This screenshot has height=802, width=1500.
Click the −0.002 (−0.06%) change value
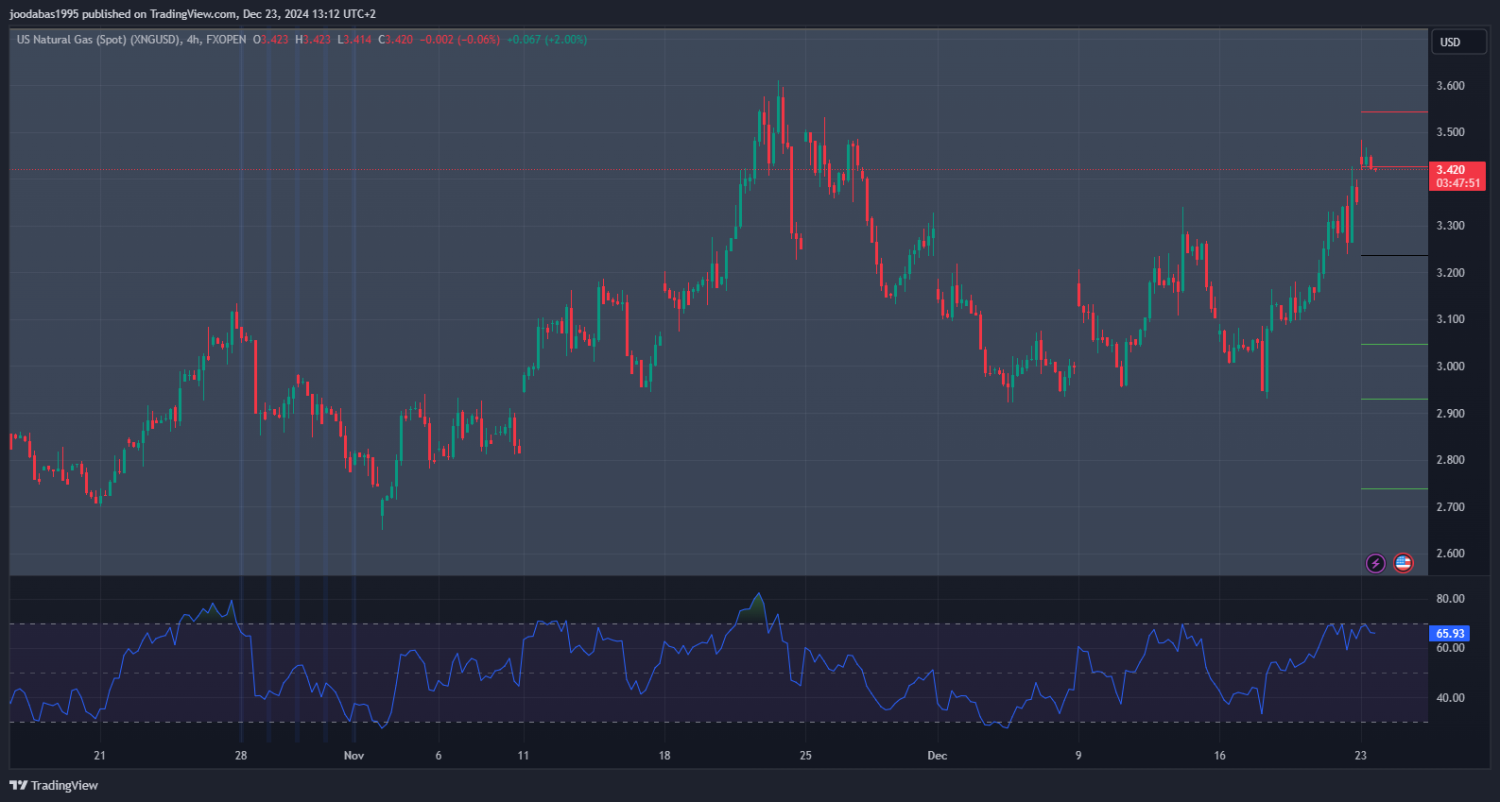pyautogui.click(x=460, y=40)
